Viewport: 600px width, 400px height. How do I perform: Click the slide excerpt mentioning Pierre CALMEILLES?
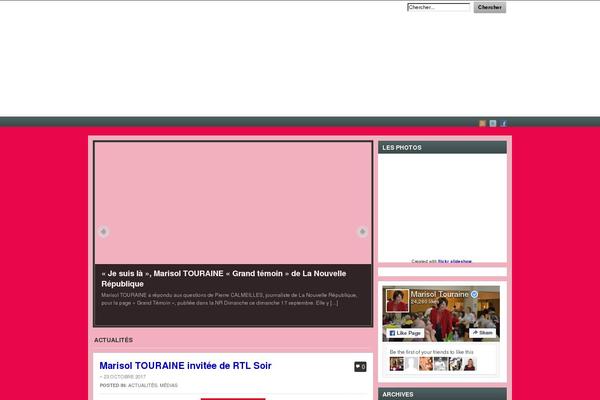[x=229, y=299]
